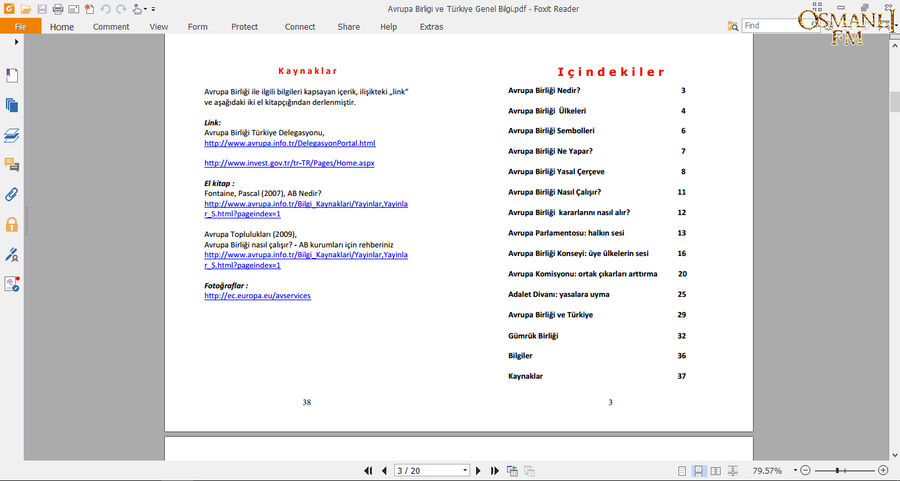Open the Pages thumbnails panel in sidebar
The image size is (900, 481).
[x=11, y=105]
